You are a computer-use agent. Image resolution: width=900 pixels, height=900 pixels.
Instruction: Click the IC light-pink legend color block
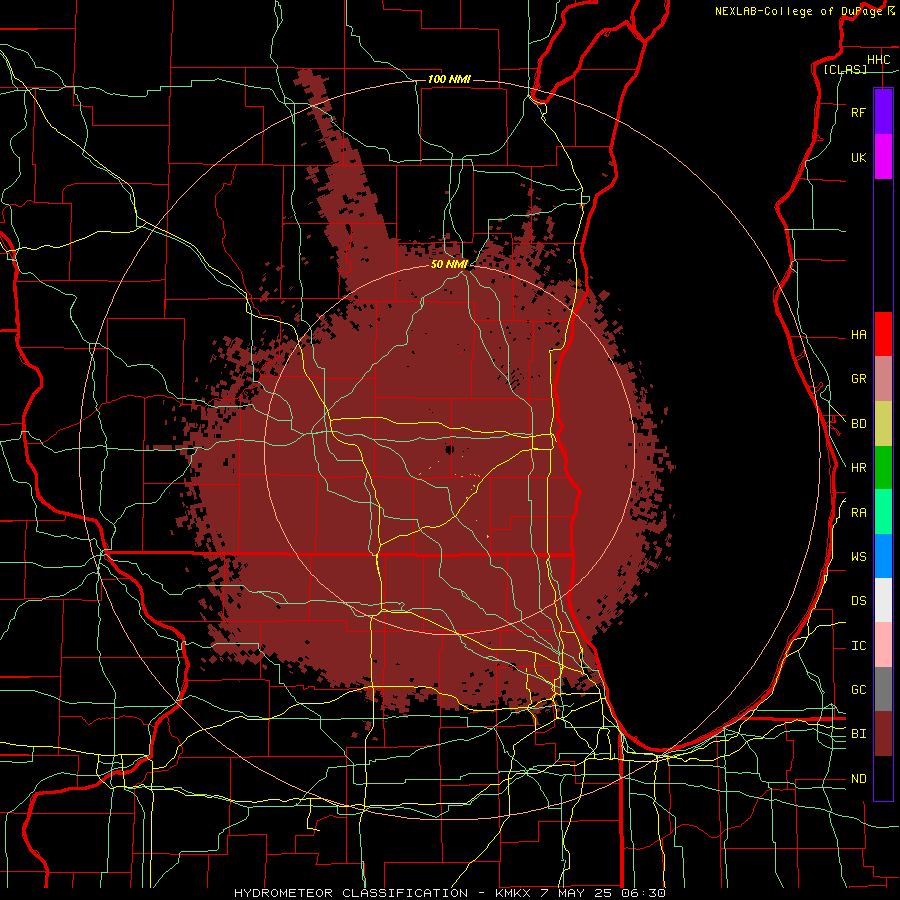click(x=883, y=645)
